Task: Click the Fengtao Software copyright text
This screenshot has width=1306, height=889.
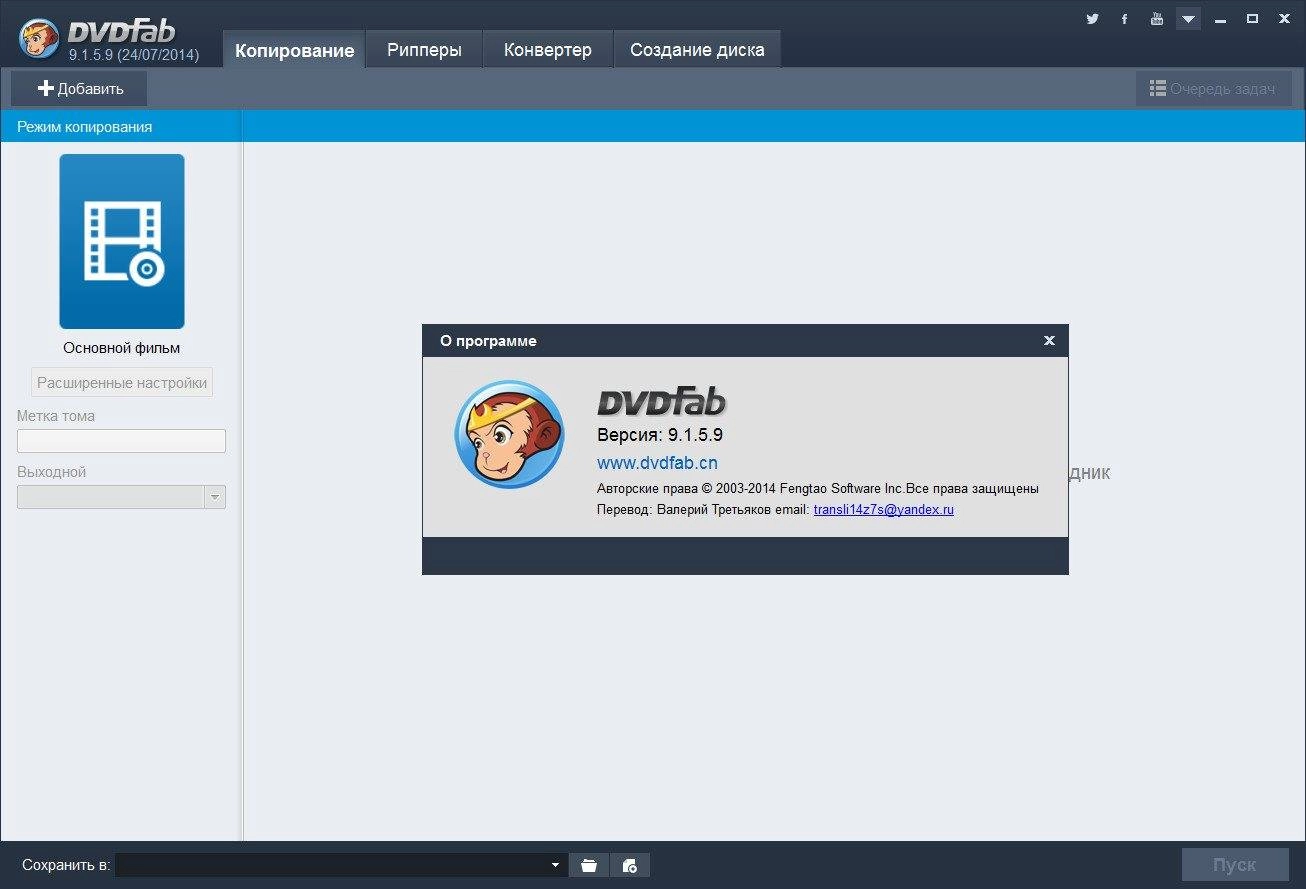Action: coord(818,488)
